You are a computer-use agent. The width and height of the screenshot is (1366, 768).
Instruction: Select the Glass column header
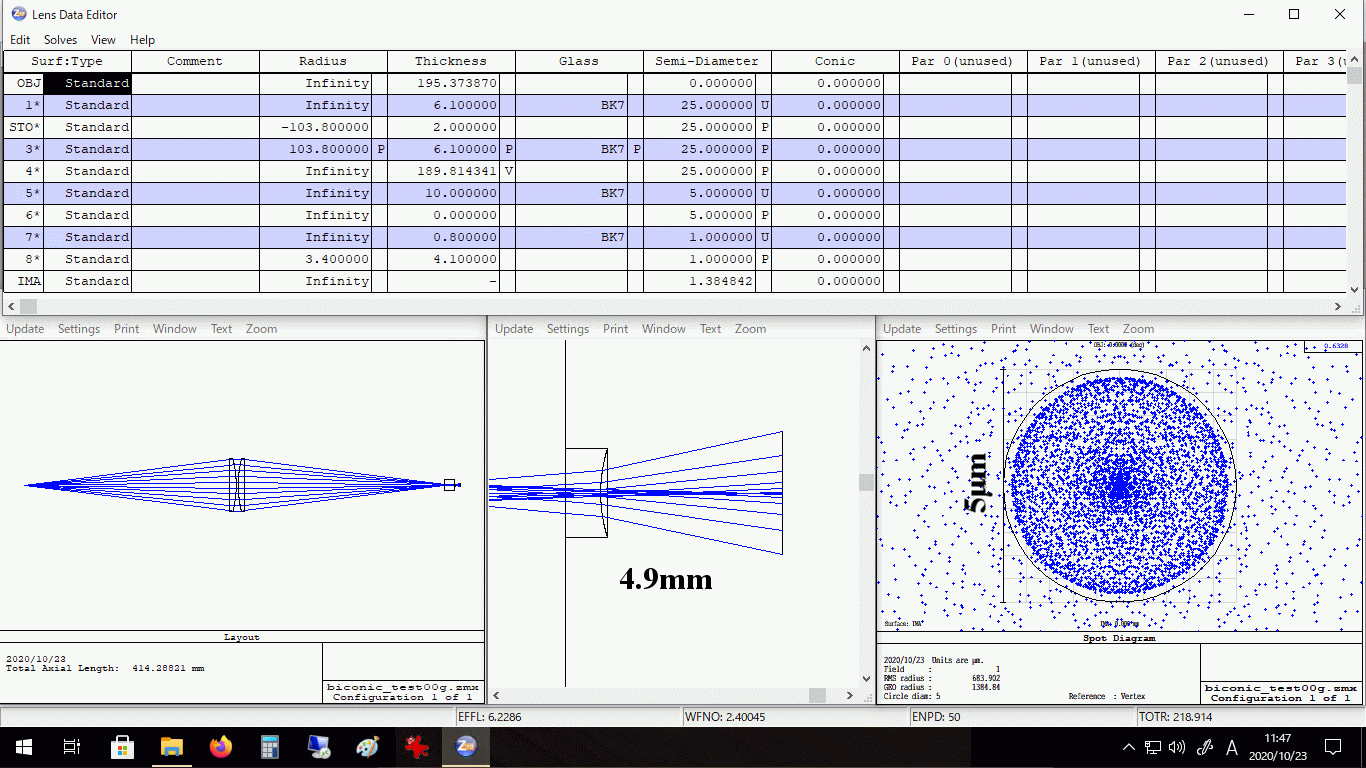(579, 61)
